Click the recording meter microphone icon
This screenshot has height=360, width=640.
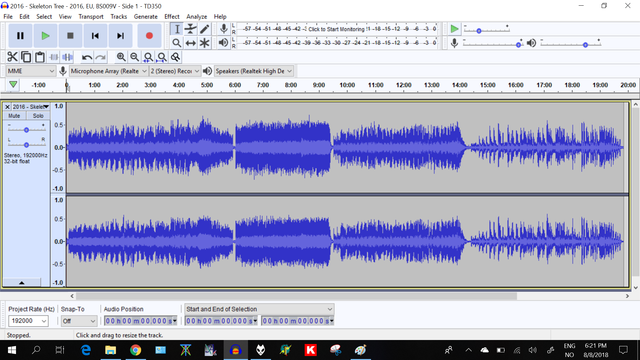[223, 29]
